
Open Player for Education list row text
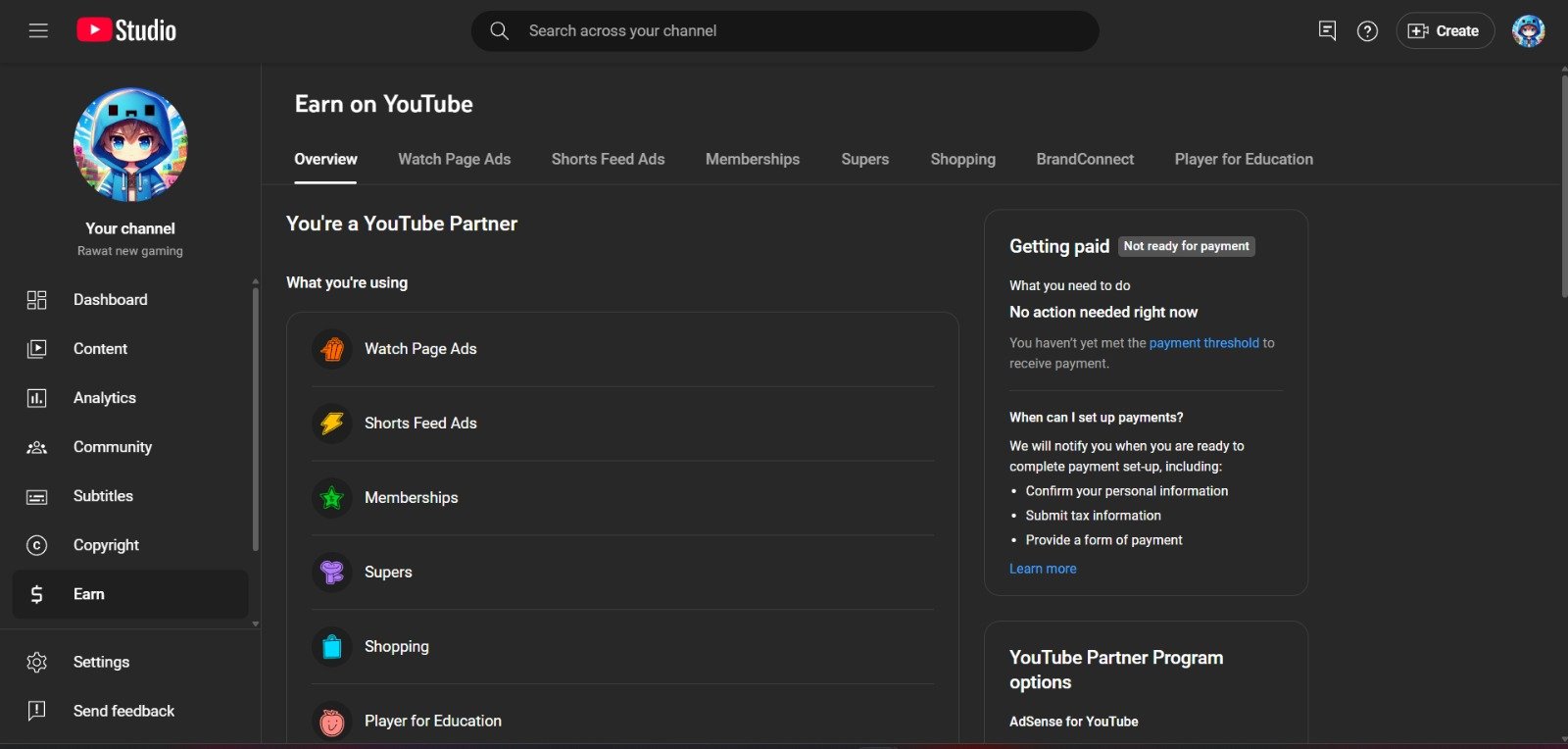click(x=433, y=721)
